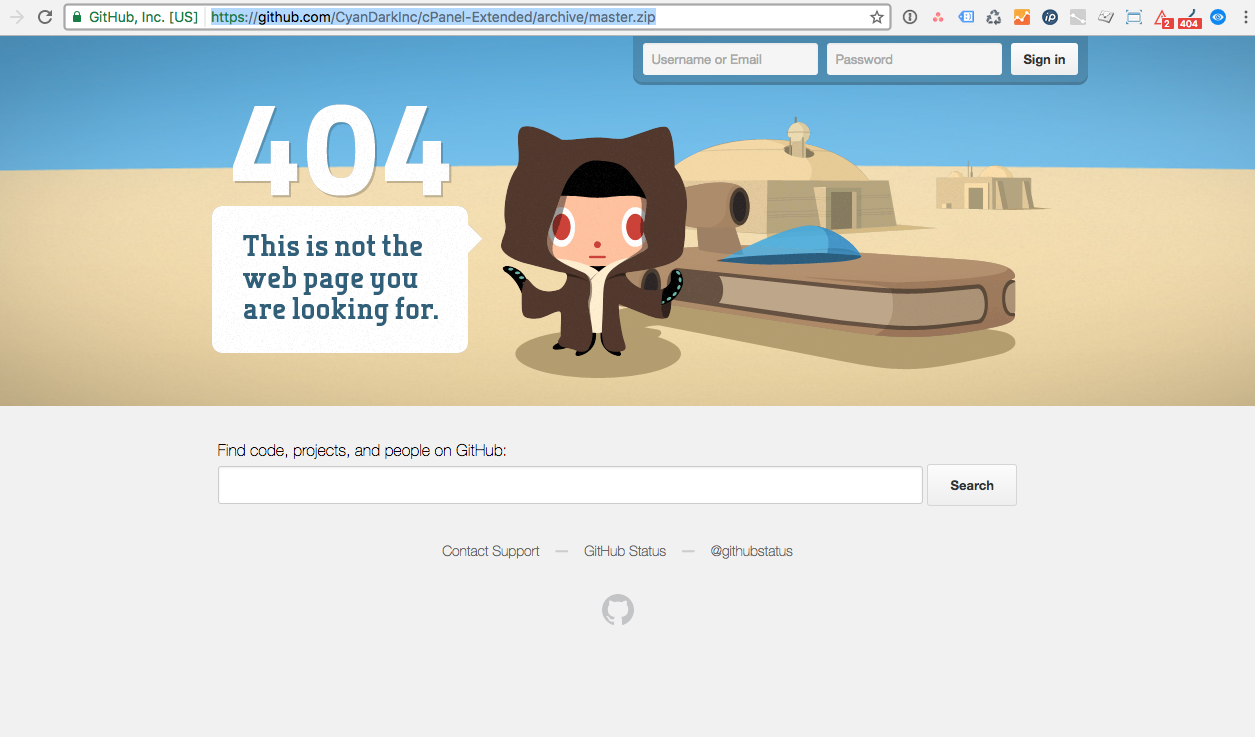Click the blue tag extension icon
Viewport: 1255px width, 737px height.
click(966, 17)
